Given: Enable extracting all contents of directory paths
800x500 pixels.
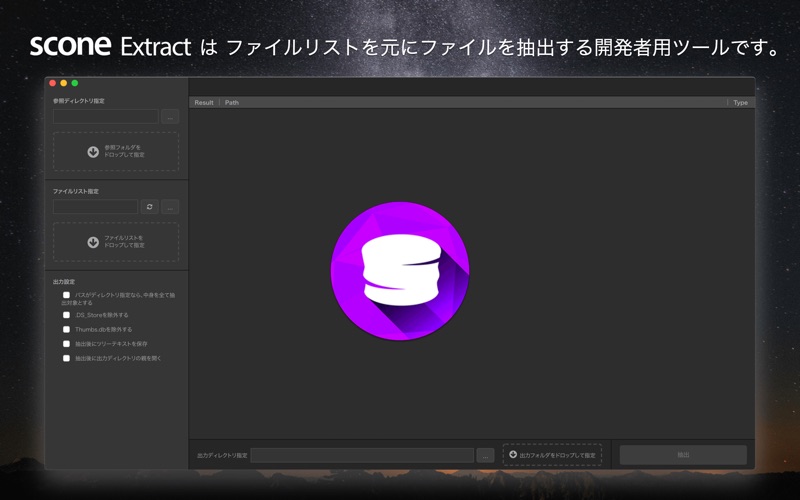Looking at the screenshot, I should coord(66,295).
